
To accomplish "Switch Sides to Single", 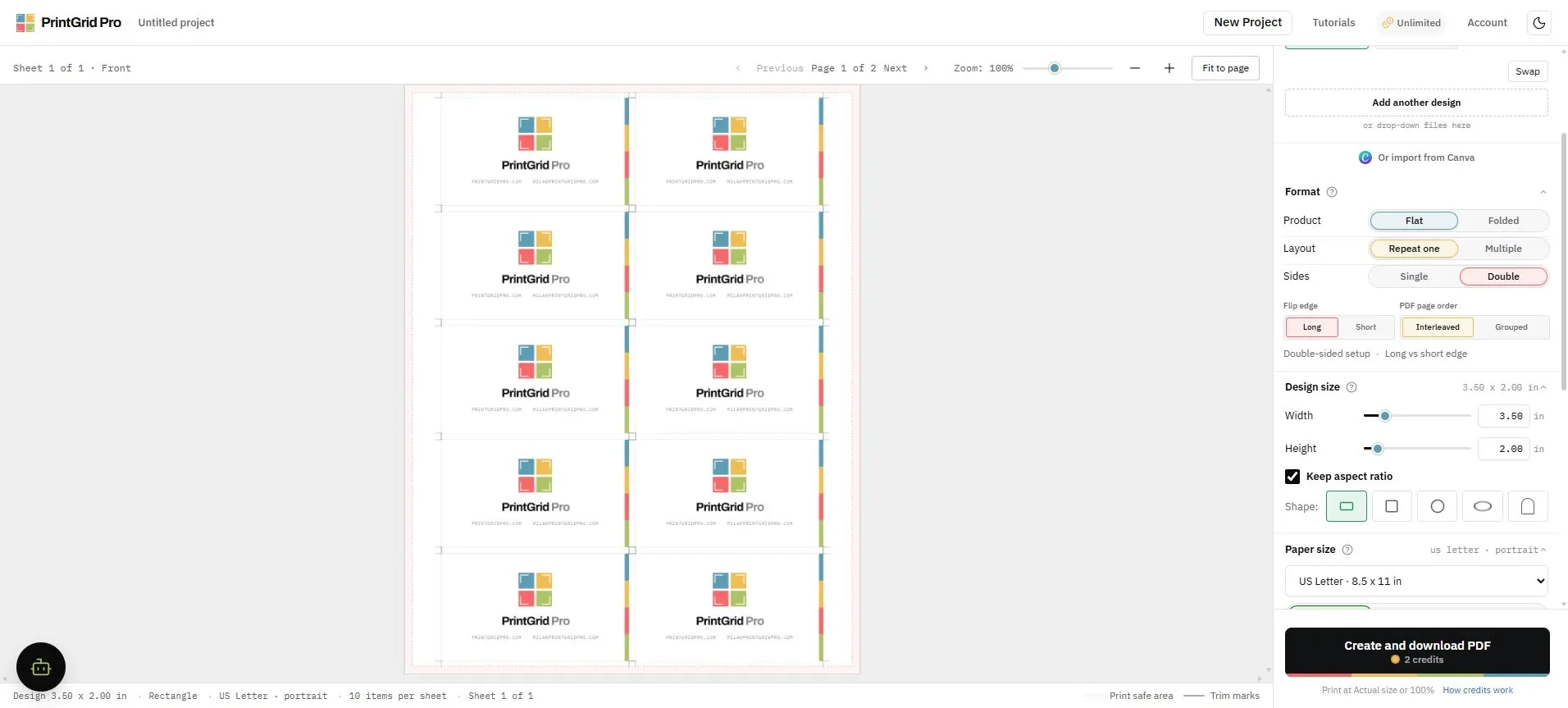I will coord(1414,276).
